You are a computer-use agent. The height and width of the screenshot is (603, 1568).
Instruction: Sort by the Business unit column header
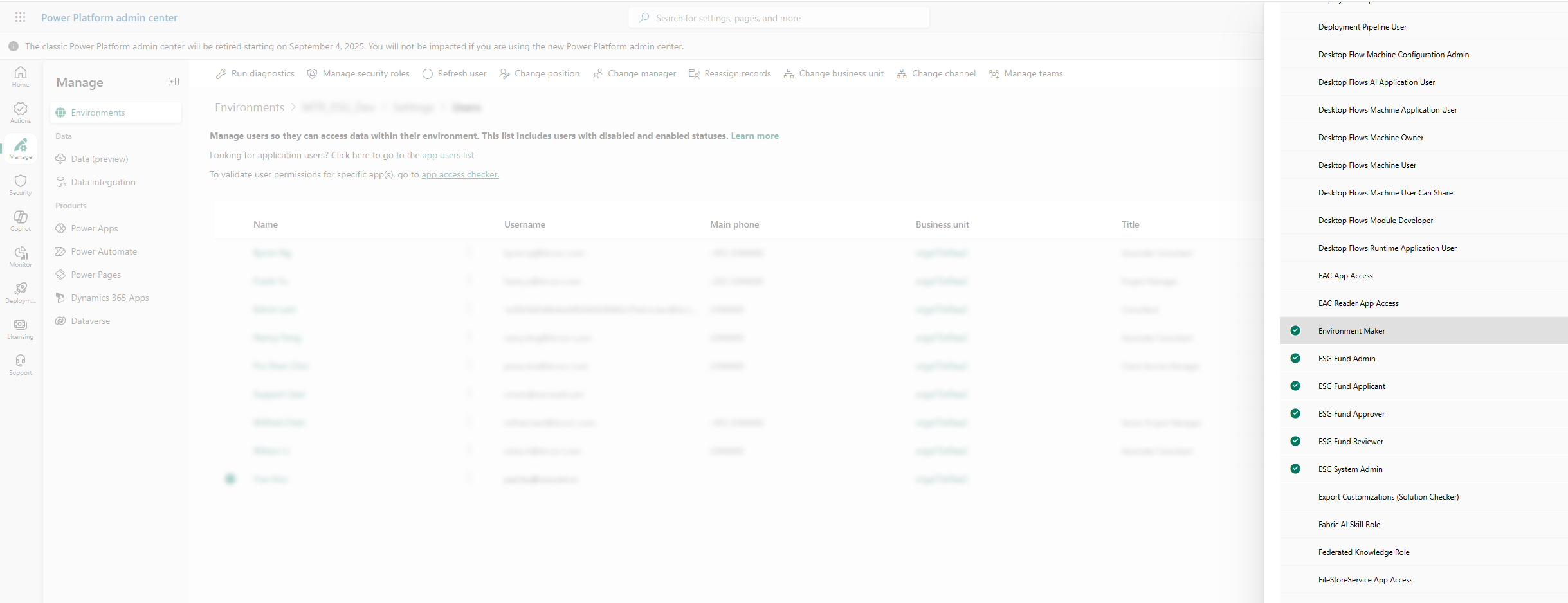[942, 224]
